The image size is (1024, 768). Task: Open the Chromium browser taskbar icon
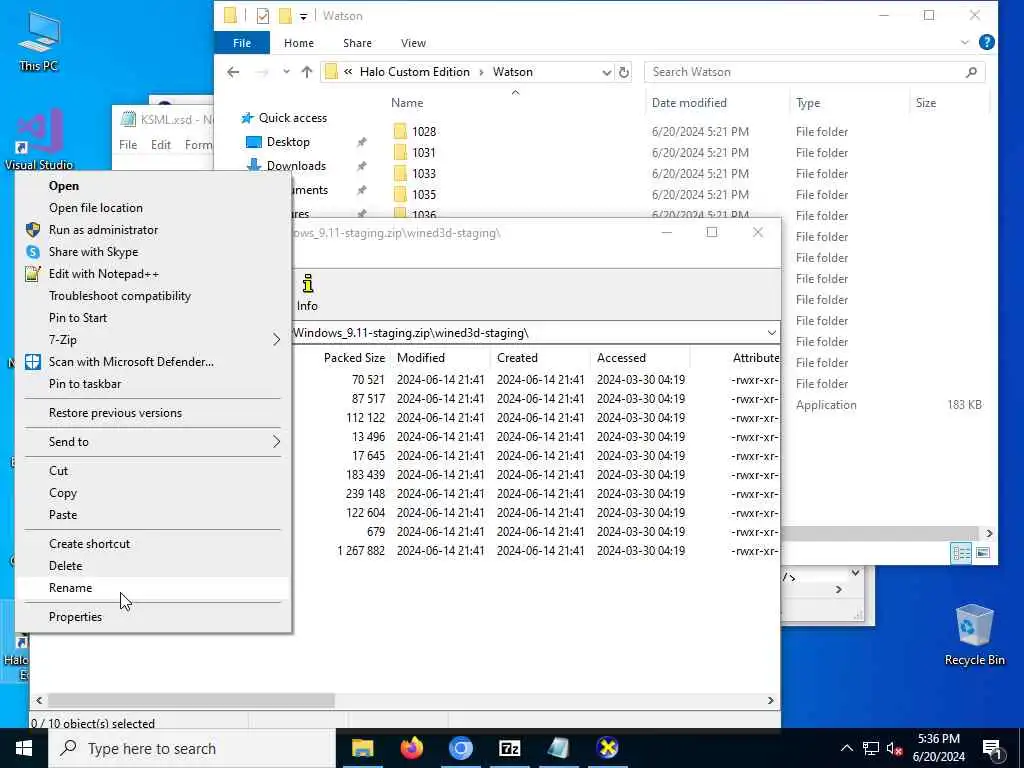460,748
